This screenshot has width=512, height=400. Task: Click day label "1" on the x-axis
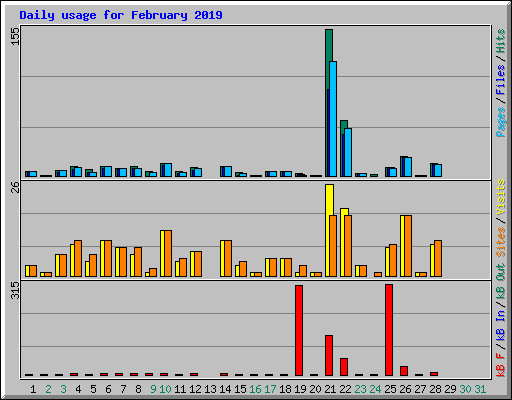coord(33,389)
